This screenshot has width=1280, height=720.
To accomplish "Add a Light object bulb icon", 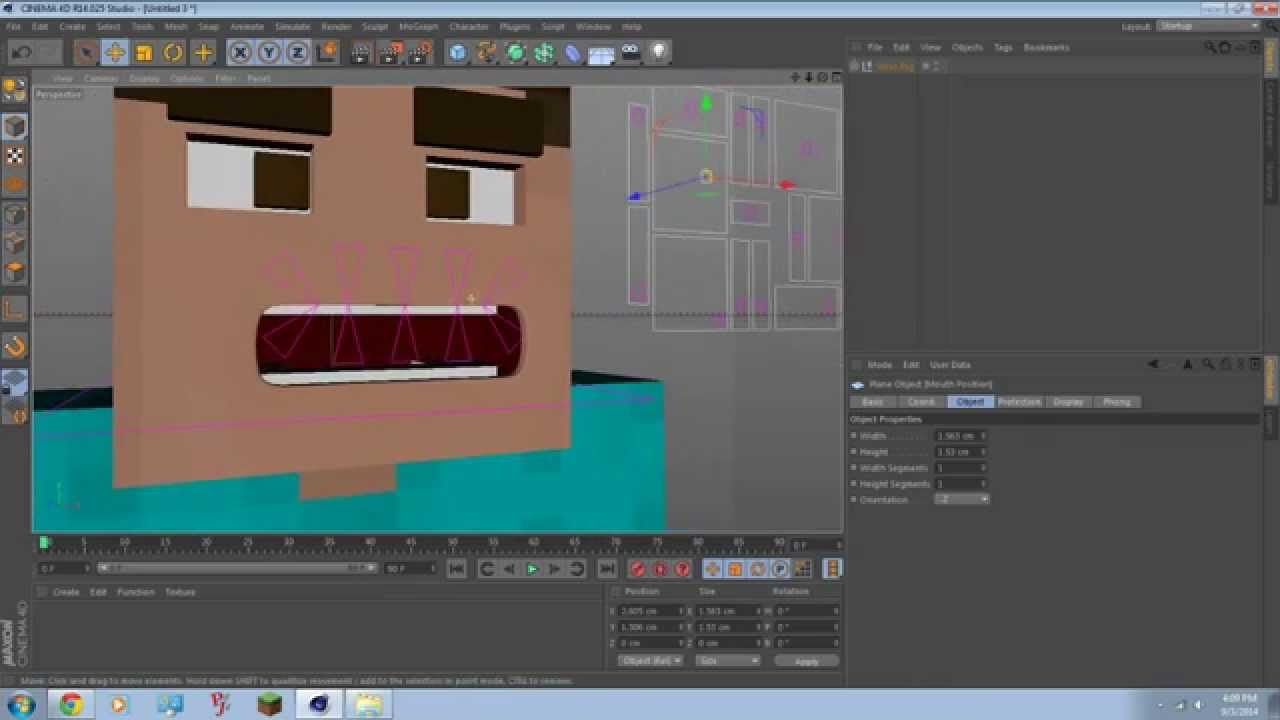I will pyautogui.click(x=660, y=53).
